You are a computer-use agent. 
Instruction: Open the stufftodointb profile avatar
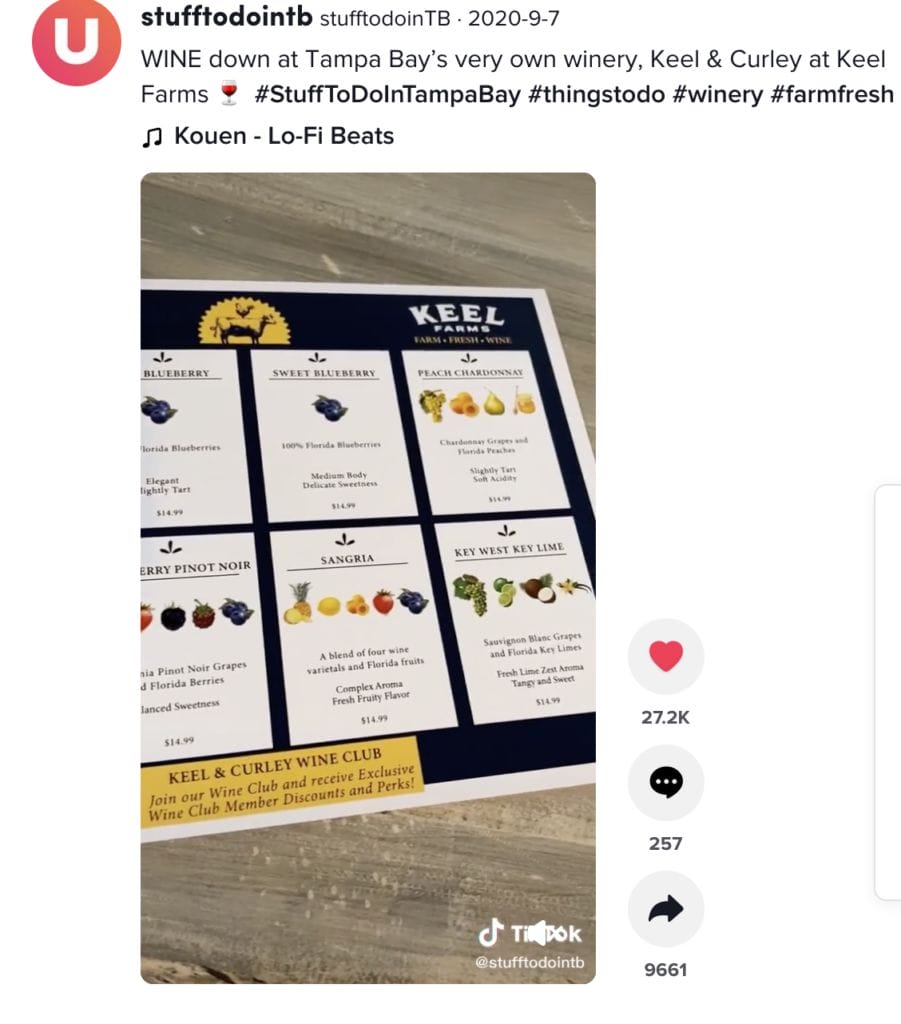pyautogui.click(x=76, y=40)
